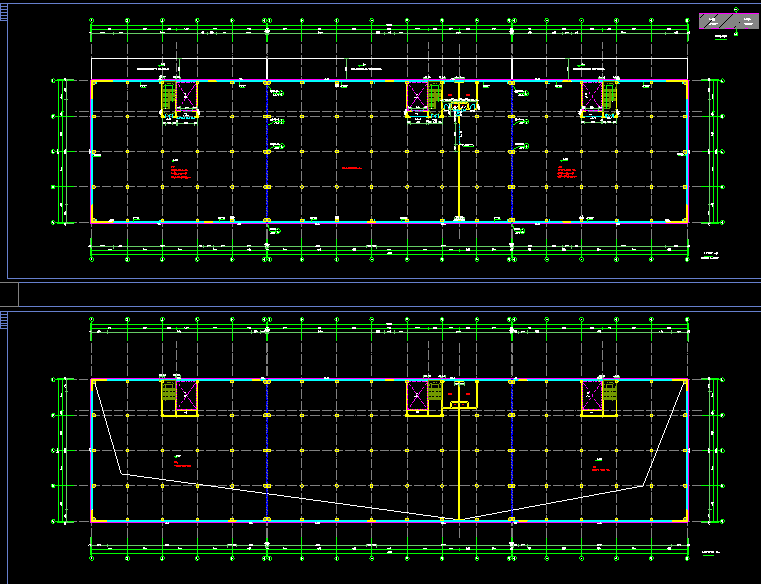
Task: Click the striped grip icon of the upper drawing pane
Action: [3, 13]
